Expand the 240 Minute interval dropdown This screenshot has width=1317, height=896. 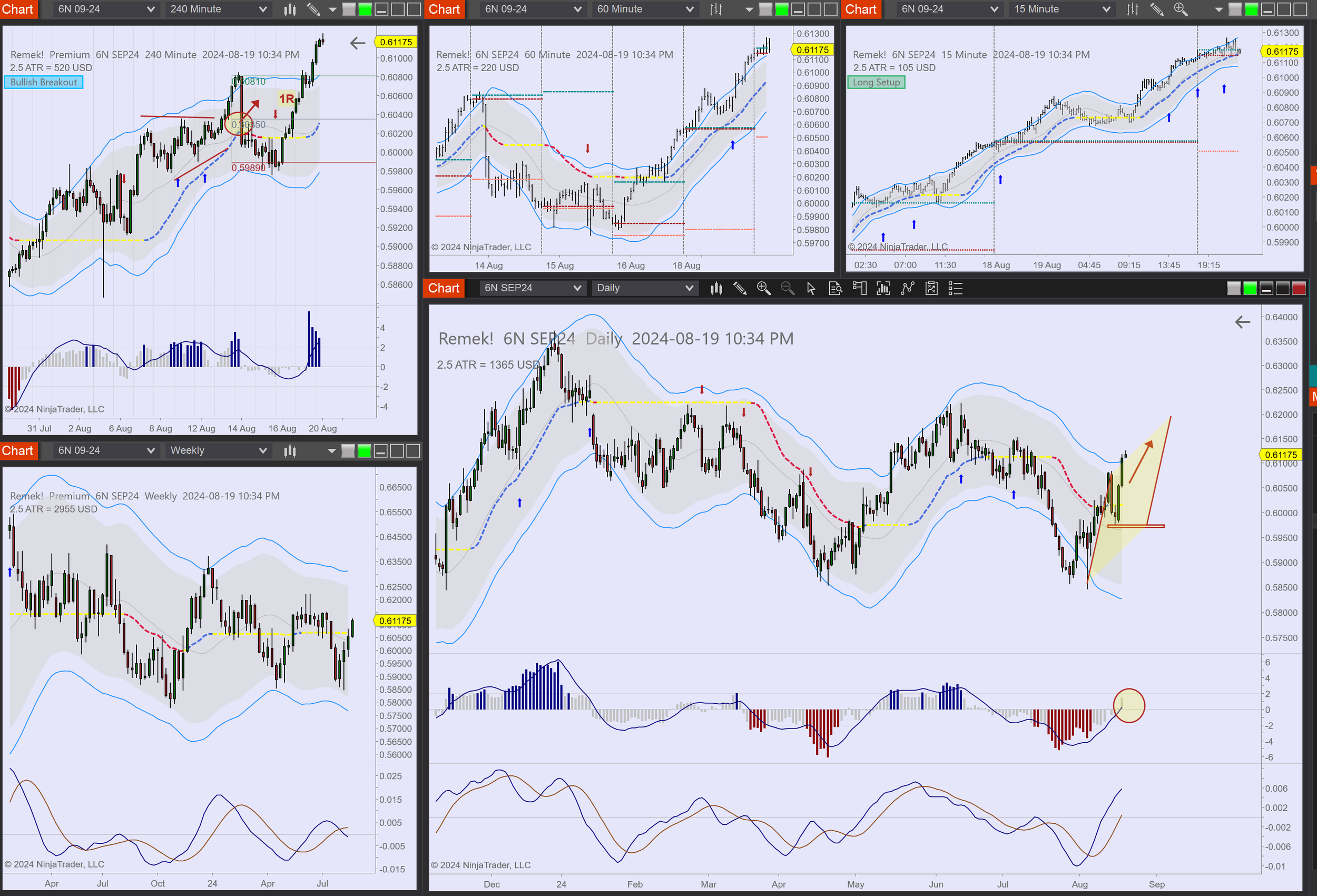[x=218, y=9]
